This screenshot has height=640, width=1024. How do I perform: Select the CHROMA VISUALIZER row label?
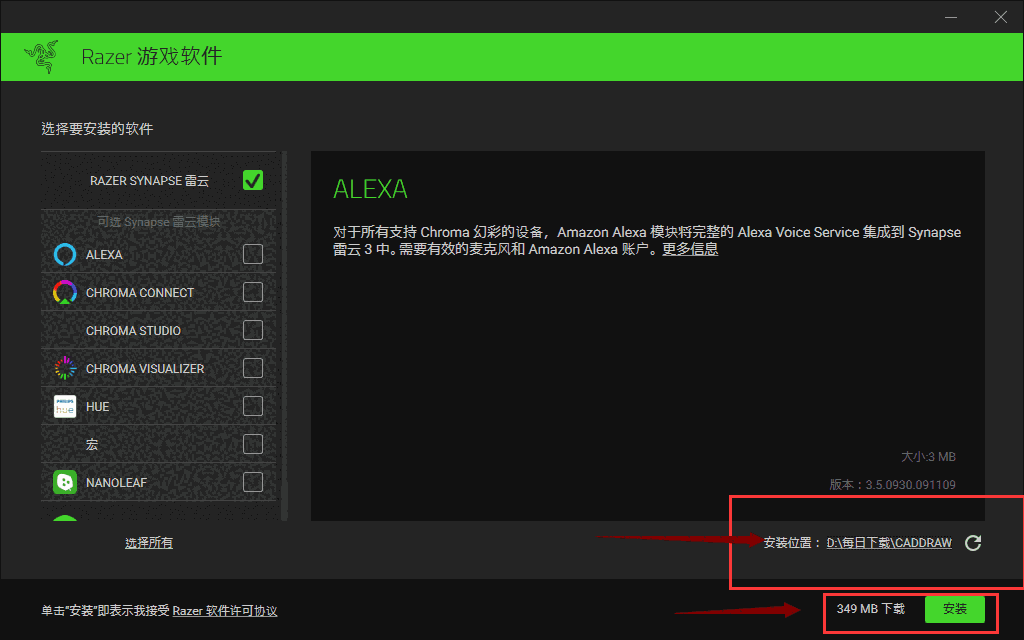pos(145,369)
